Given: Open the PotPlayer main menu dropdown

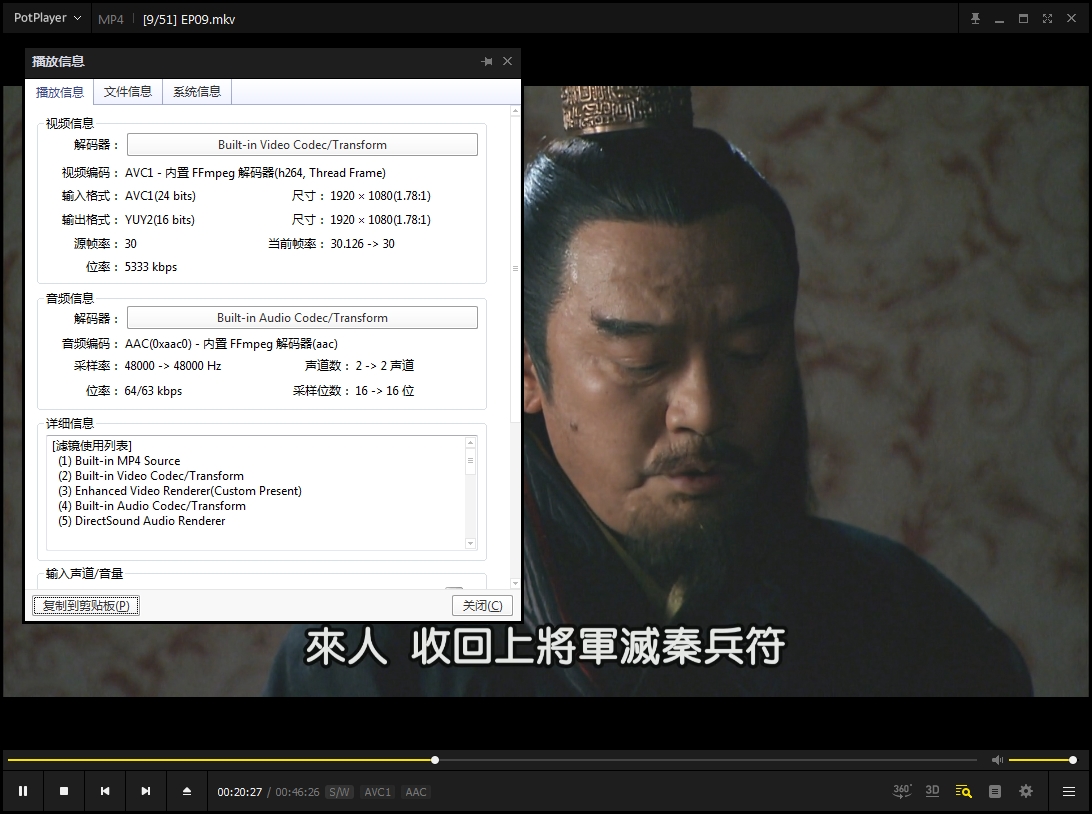Looking at the screenshot, I should 47,18.
